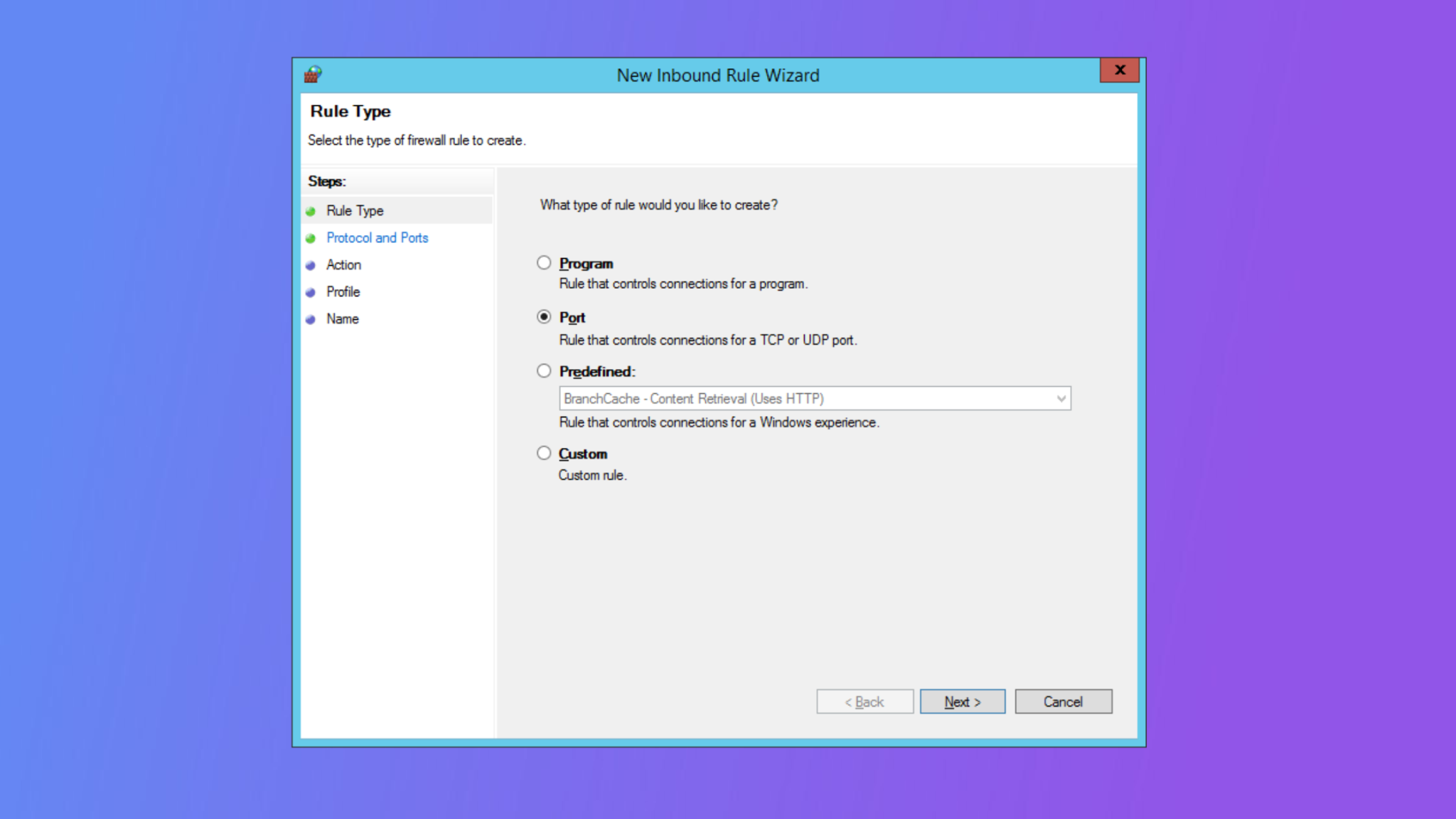Viewport: 1456px width, 819px height.
Task: Choose the Predefined rule option
Action: [x=544, y=370]
